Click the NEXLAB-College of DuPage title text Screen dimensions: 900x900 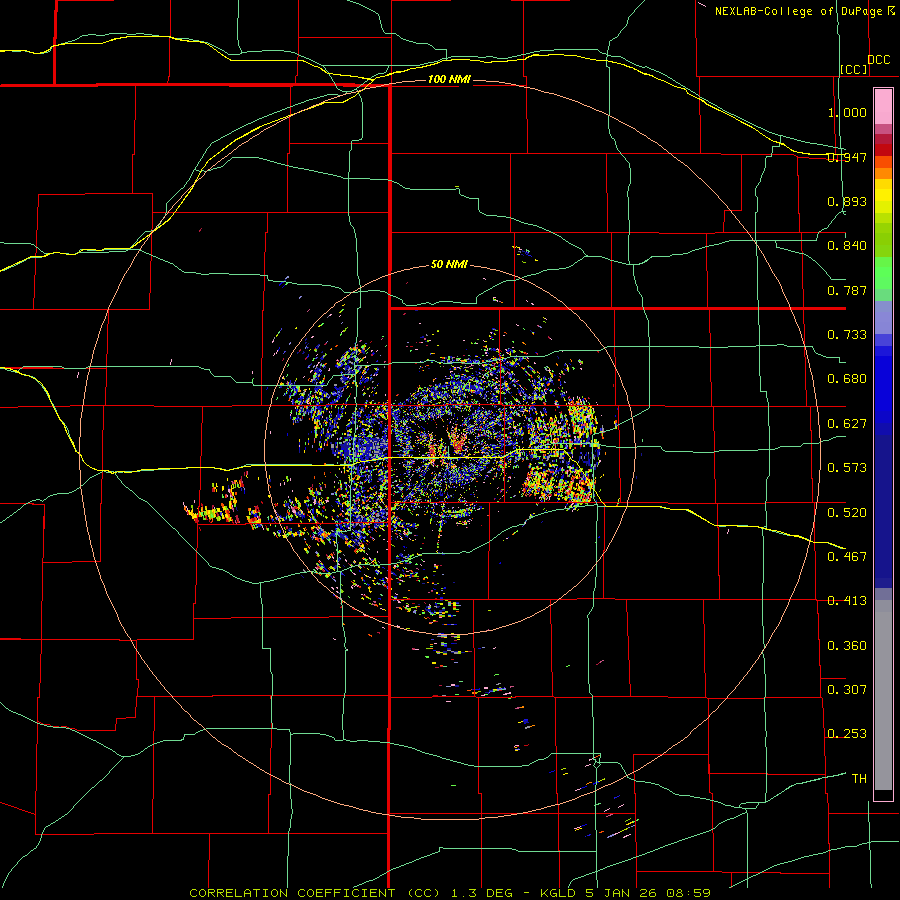coord(798,11)
